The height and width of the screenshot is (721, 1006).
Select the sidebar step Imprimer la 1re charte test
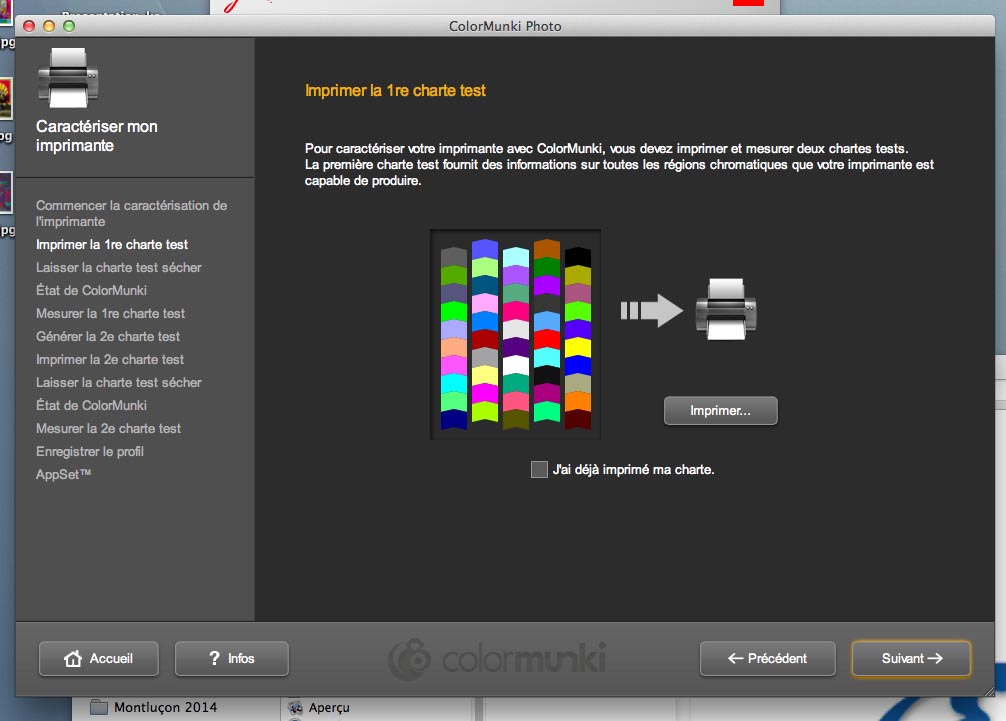(x=112, y=244)
